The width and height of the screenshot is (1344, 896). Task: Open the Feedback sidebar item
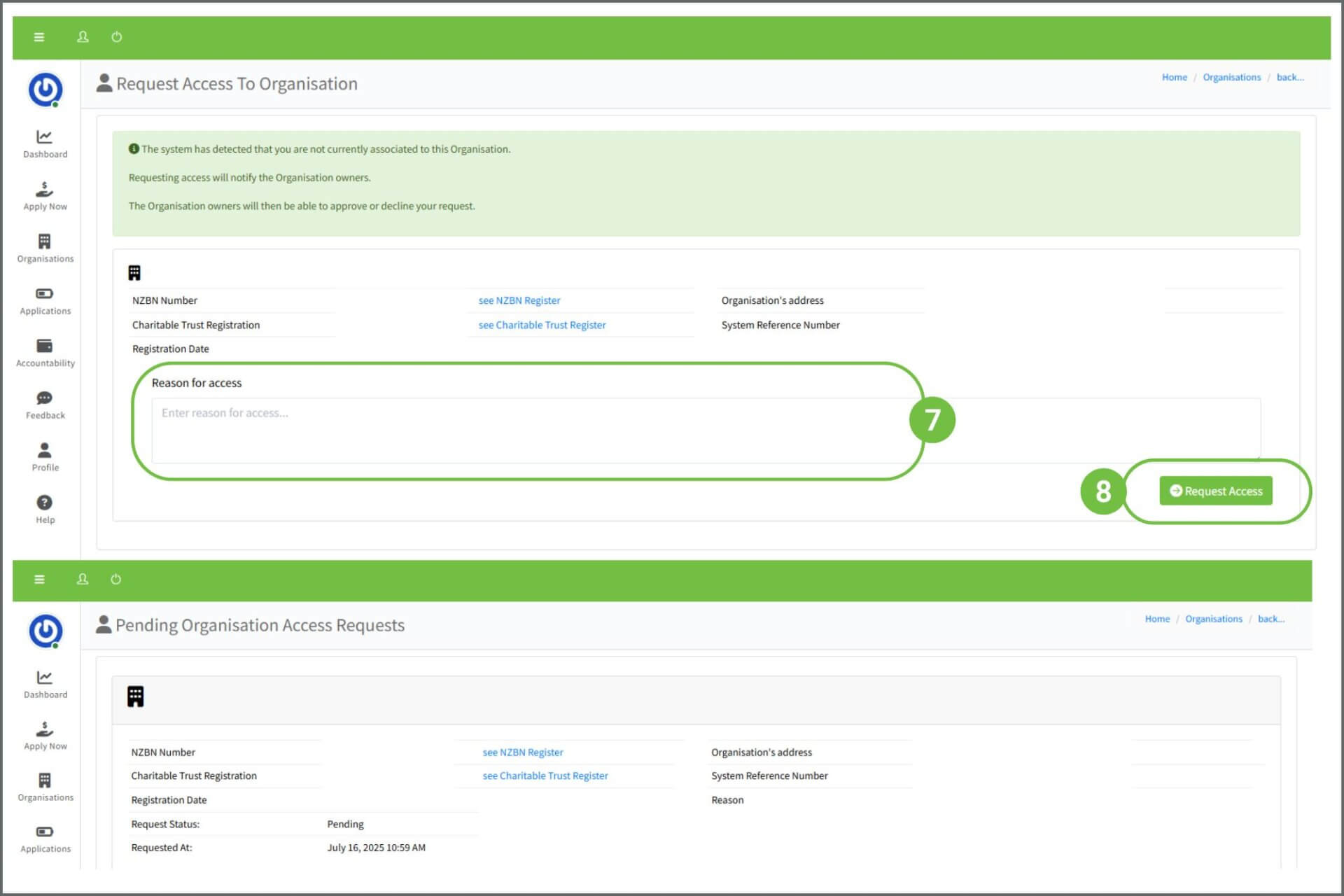pos(45,405)
